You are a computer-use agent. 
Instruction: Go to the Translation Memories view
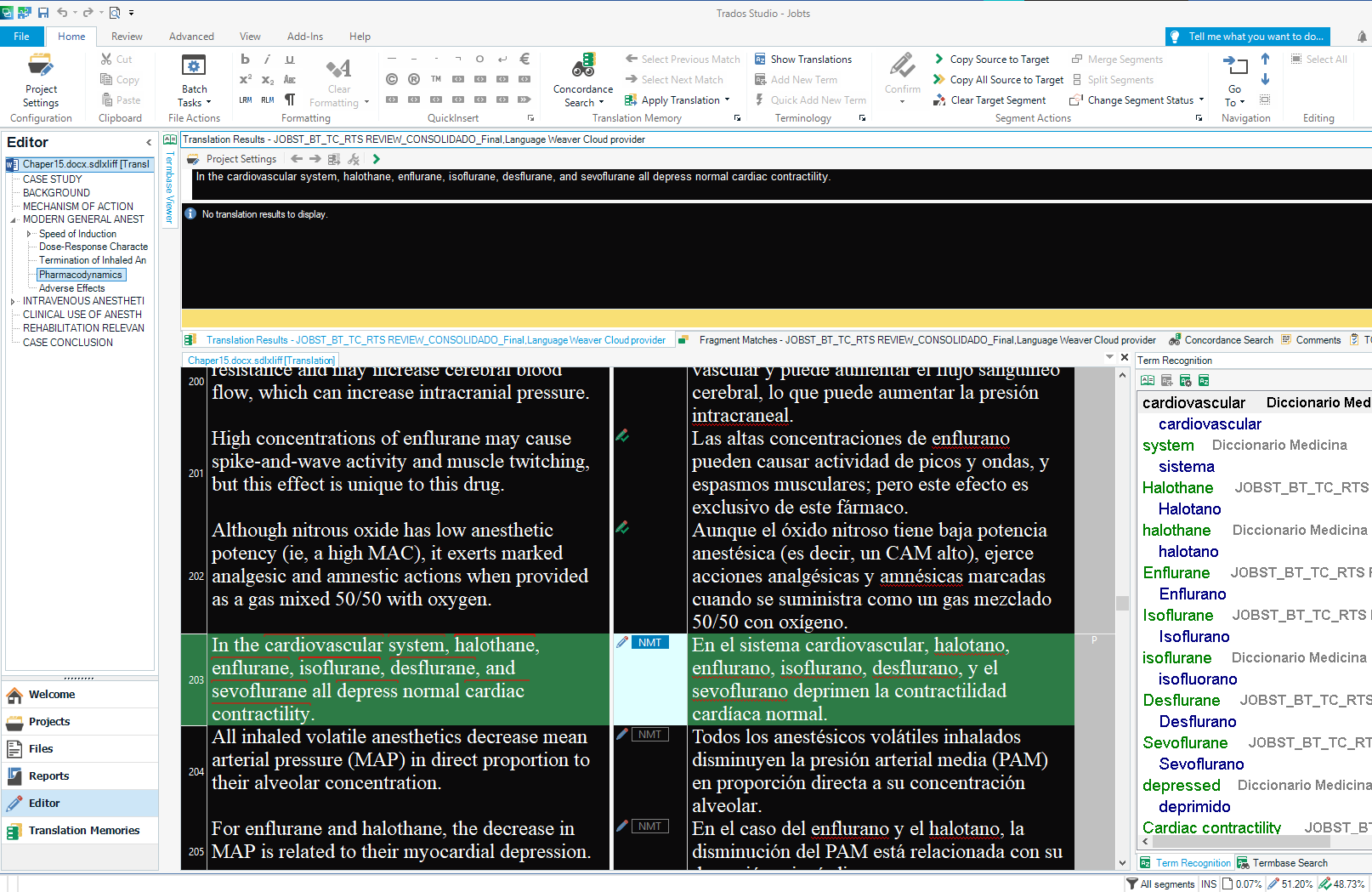tap(83, 831)
